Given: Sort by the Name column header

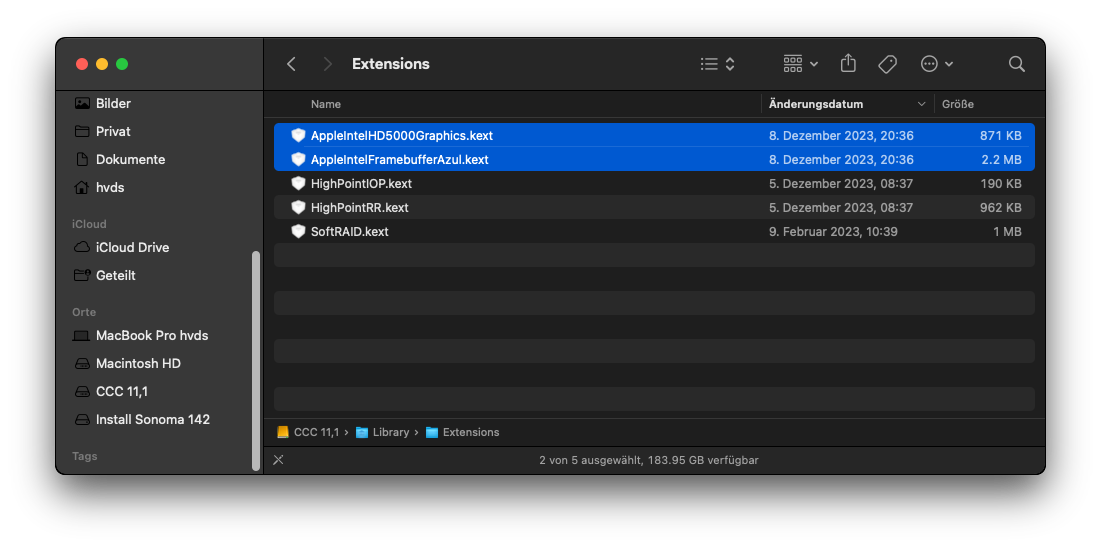Looking at the screenshot, I should pos(326,104).
